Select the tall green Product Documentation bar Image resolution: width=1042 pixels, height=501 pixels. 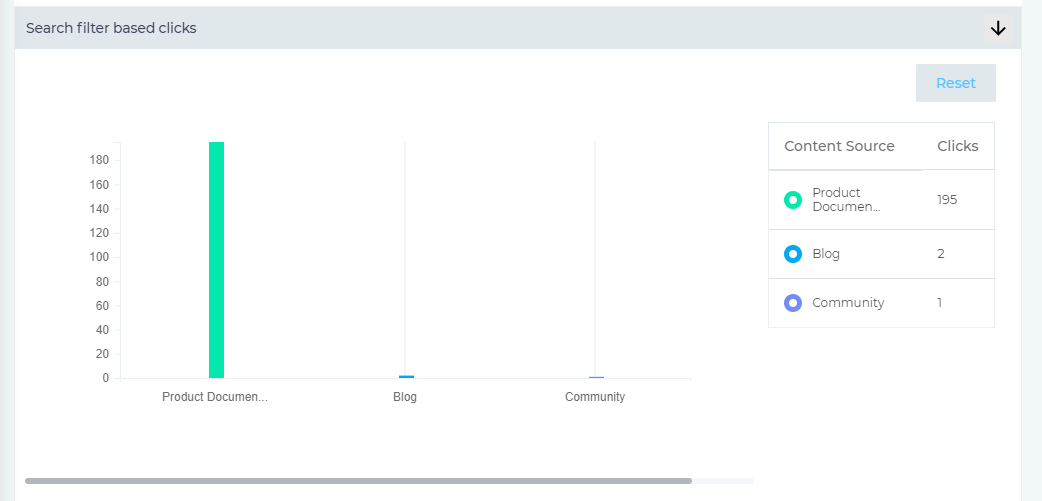216,260
